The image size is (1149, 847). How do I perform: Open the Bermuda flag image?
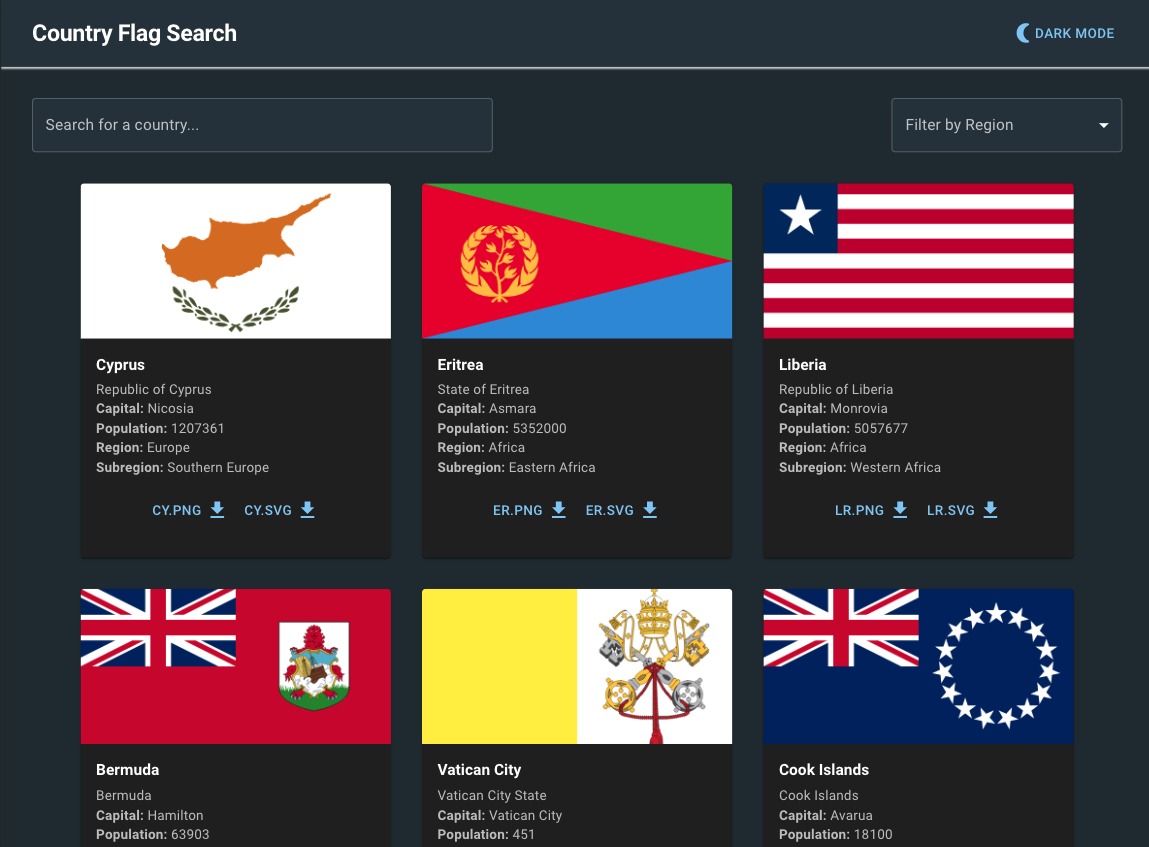coord(236,667)
